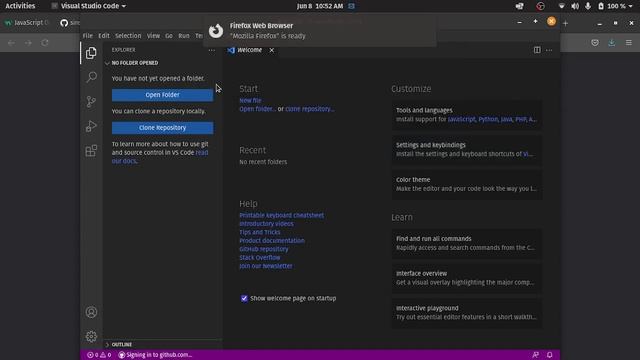Open Introductory videos link
This screenshot has width=640, height=360.
point(266,224)
